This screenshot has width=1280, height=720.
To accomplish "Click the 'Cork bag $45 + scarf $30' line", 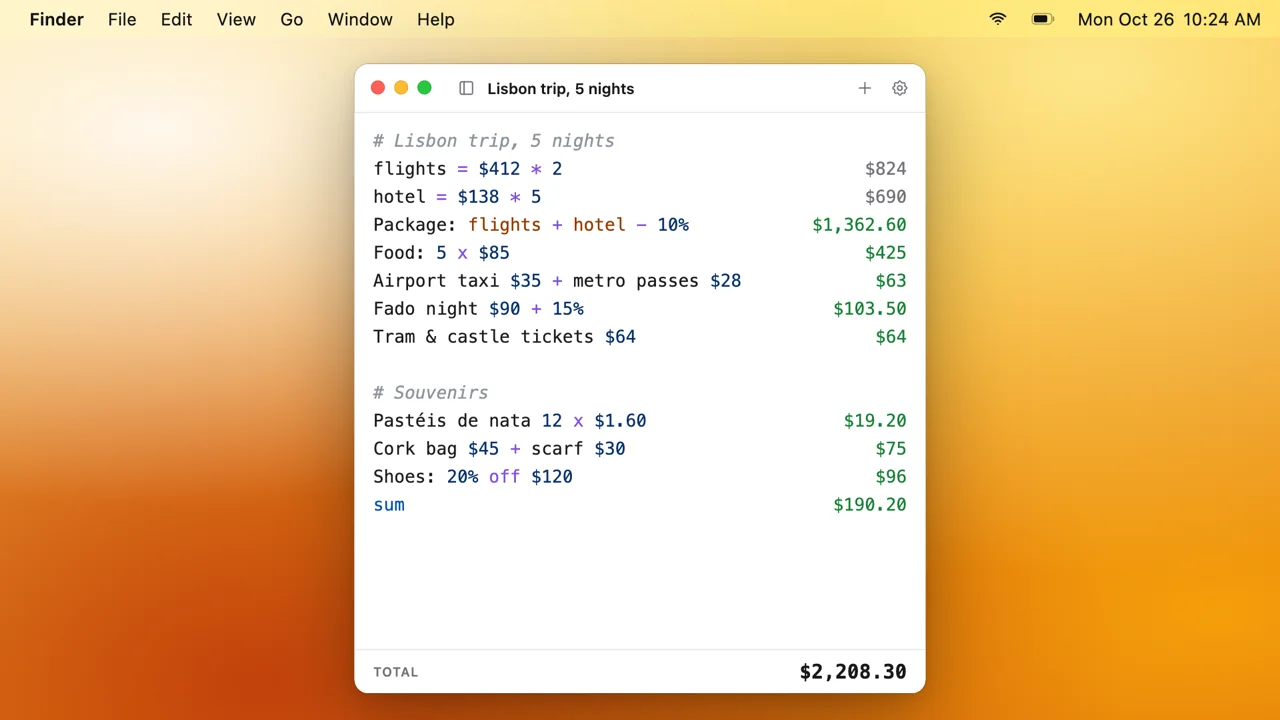I will 499,449.
